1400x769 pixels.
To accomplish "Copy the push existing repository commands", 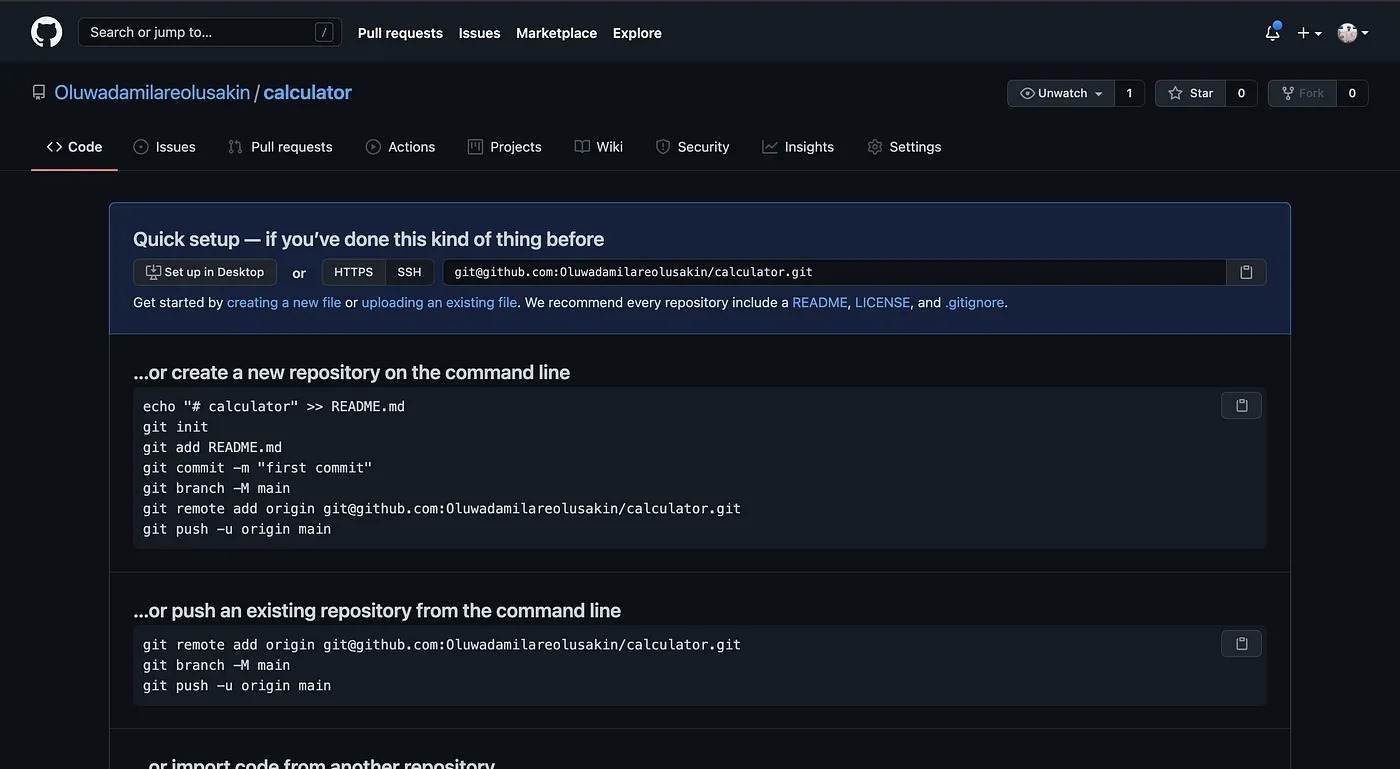I will click(x=1241, y=643).
